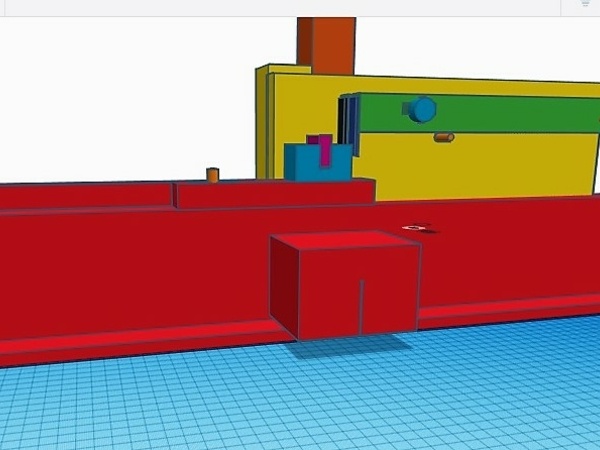Screen dimensions: 600x450
Task: Select the left red raised ledge segment
Action: click(85, 195)
